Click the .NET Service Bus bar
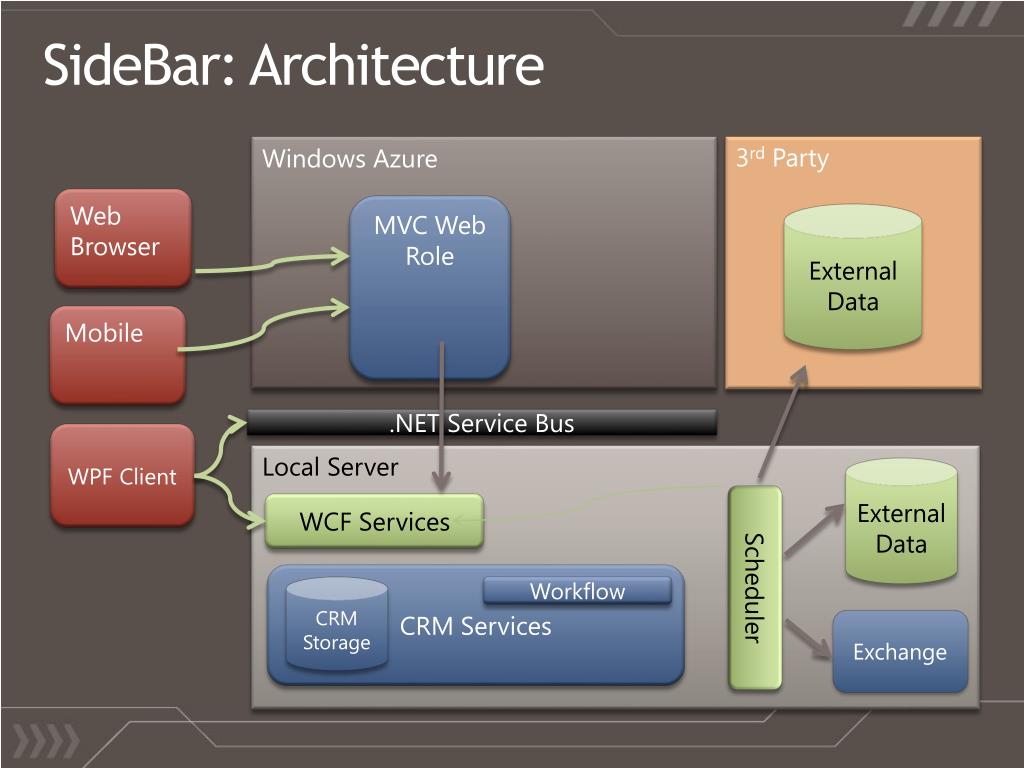1024x768 pixels. click(x=482, y=423)
